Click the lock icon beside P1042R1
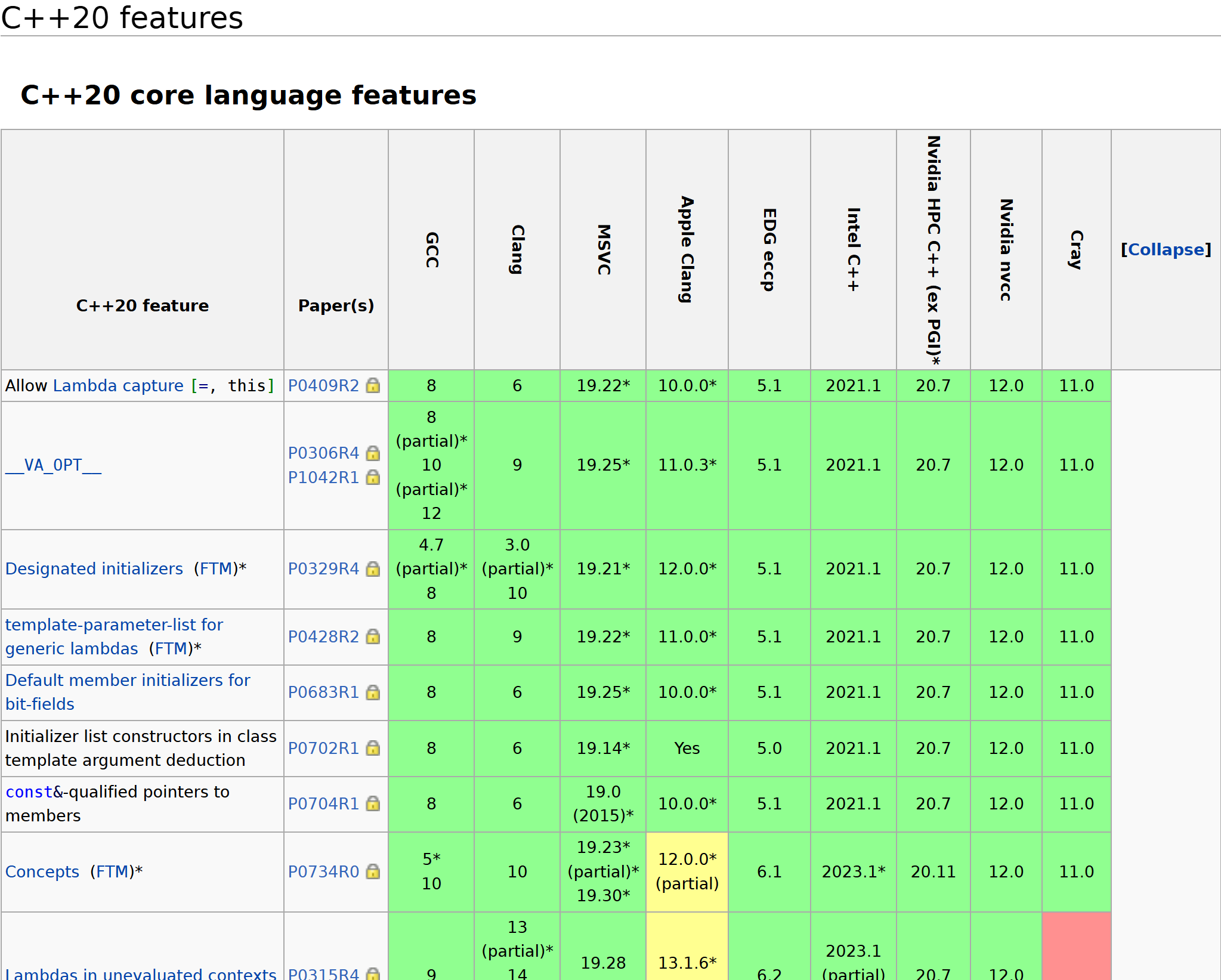Screen dimensions: 1221x980 point(373,477)
